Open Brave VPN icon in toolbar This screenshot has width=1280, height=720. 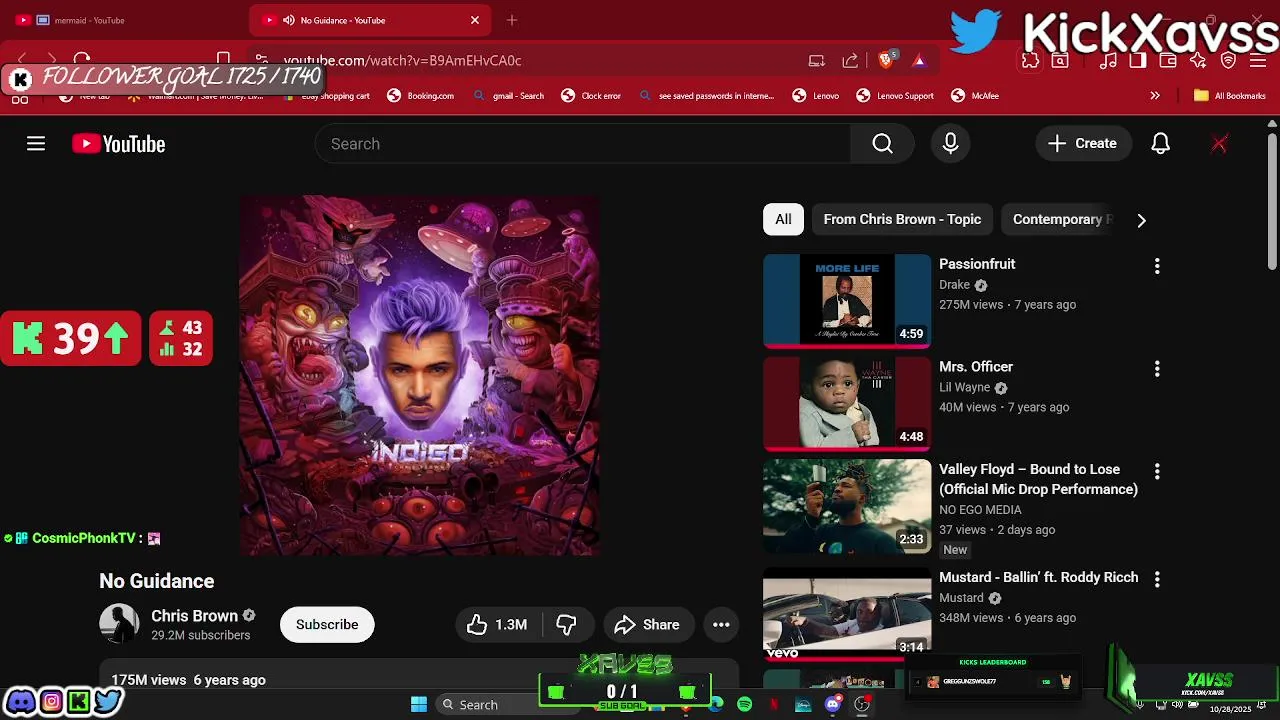click(1229, 61)
